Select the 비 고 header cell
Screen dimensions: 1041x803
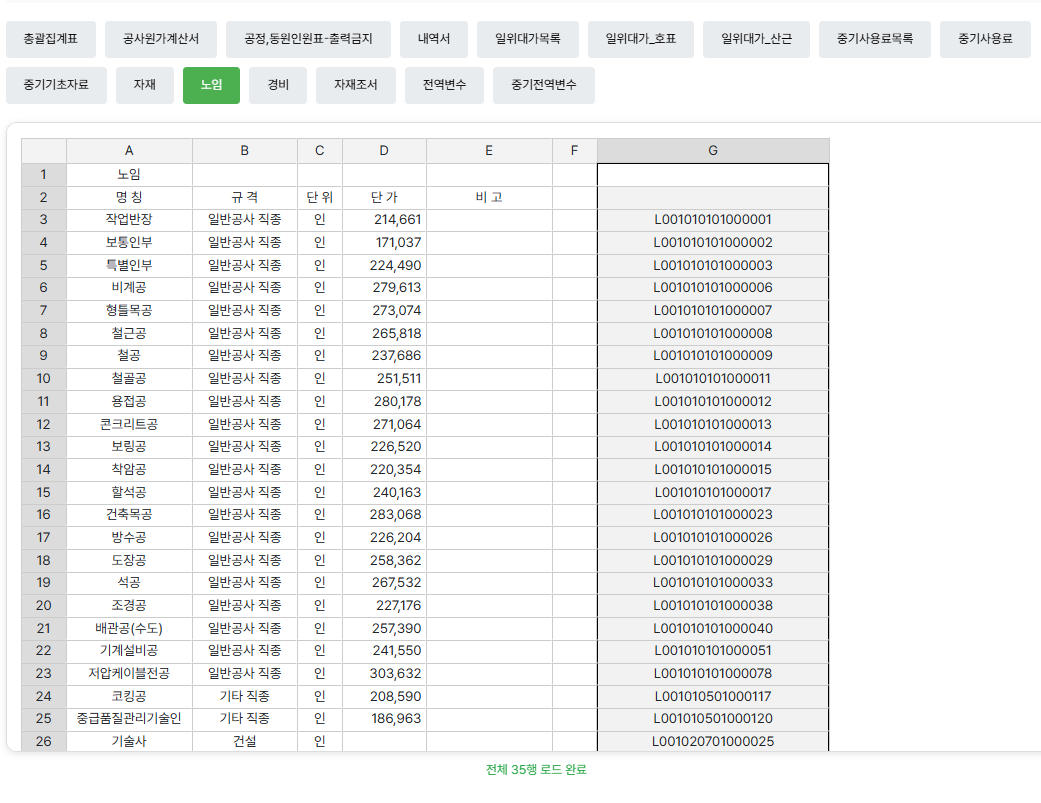pyautogui.click(x=489, y=197)
